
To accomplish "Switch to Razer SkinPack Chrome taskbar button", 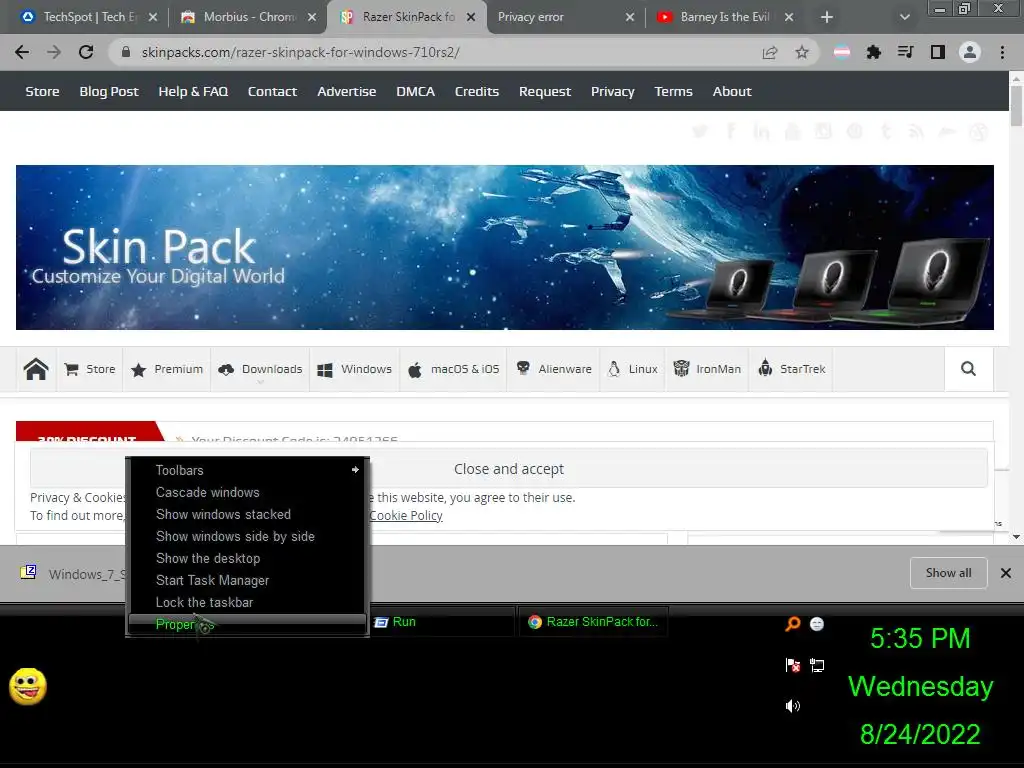I will [593, 622].
